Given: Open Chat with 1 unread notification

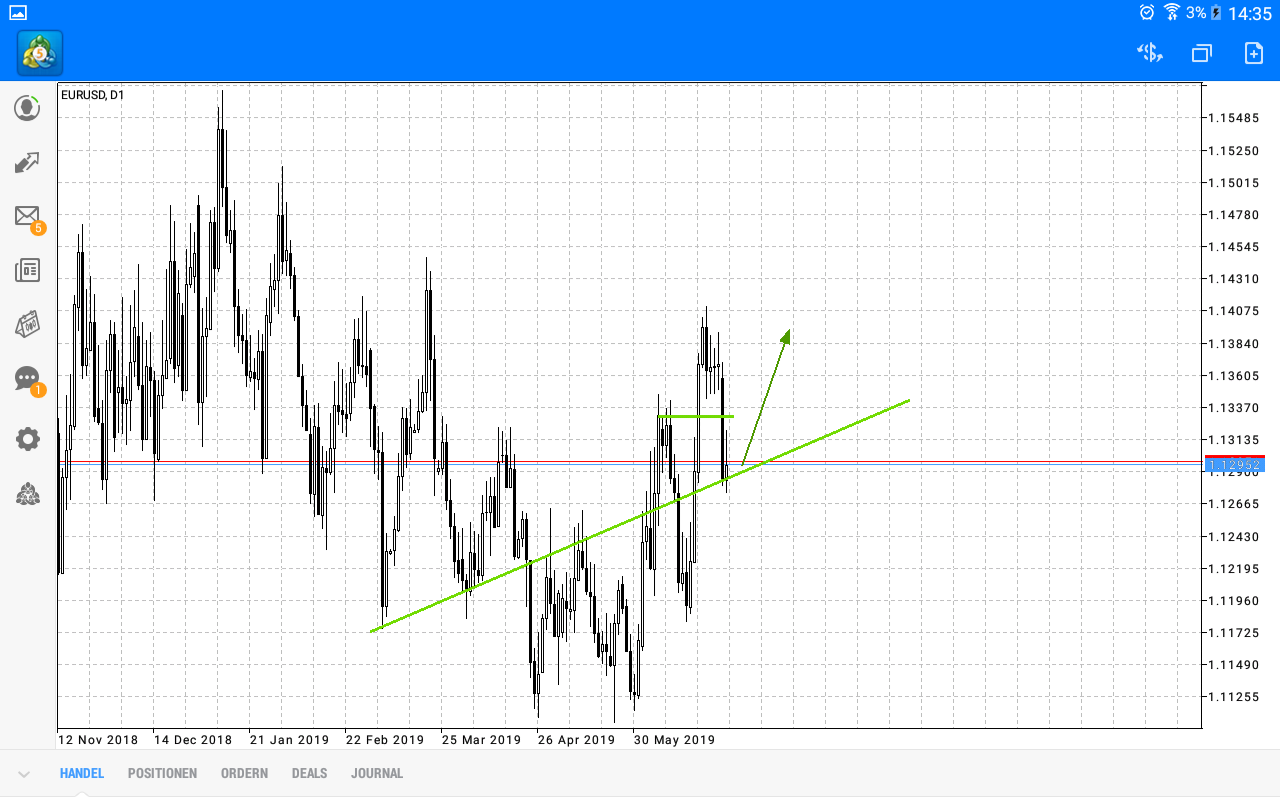Looking at the screenshot, I should coord(27,379).
